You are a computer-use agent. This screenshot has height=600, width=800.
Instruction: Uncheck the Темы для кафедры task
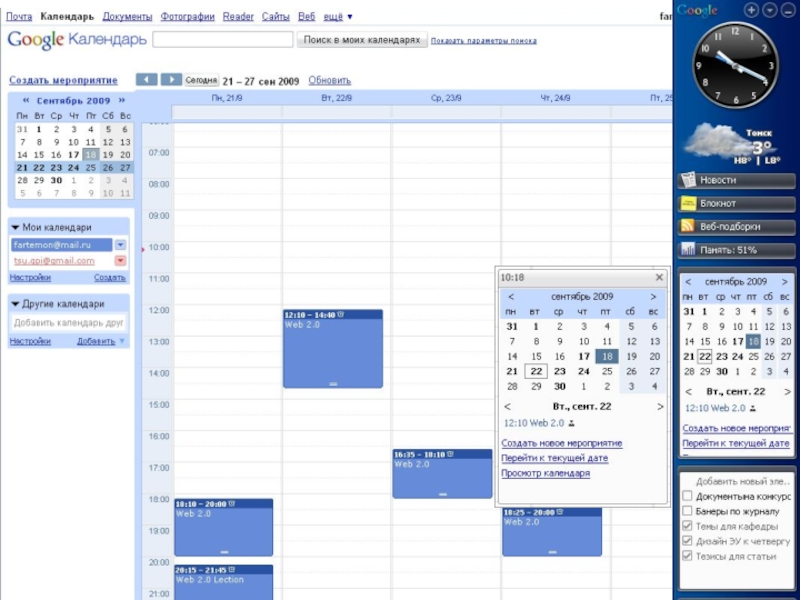click(x=687, y=526)
